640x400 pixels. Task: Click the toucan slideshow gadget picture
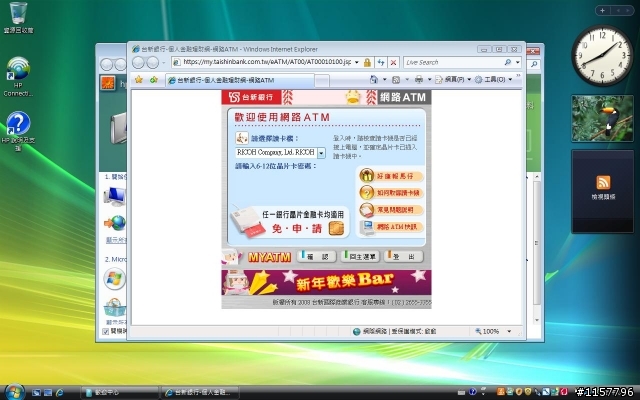point(602,118)
